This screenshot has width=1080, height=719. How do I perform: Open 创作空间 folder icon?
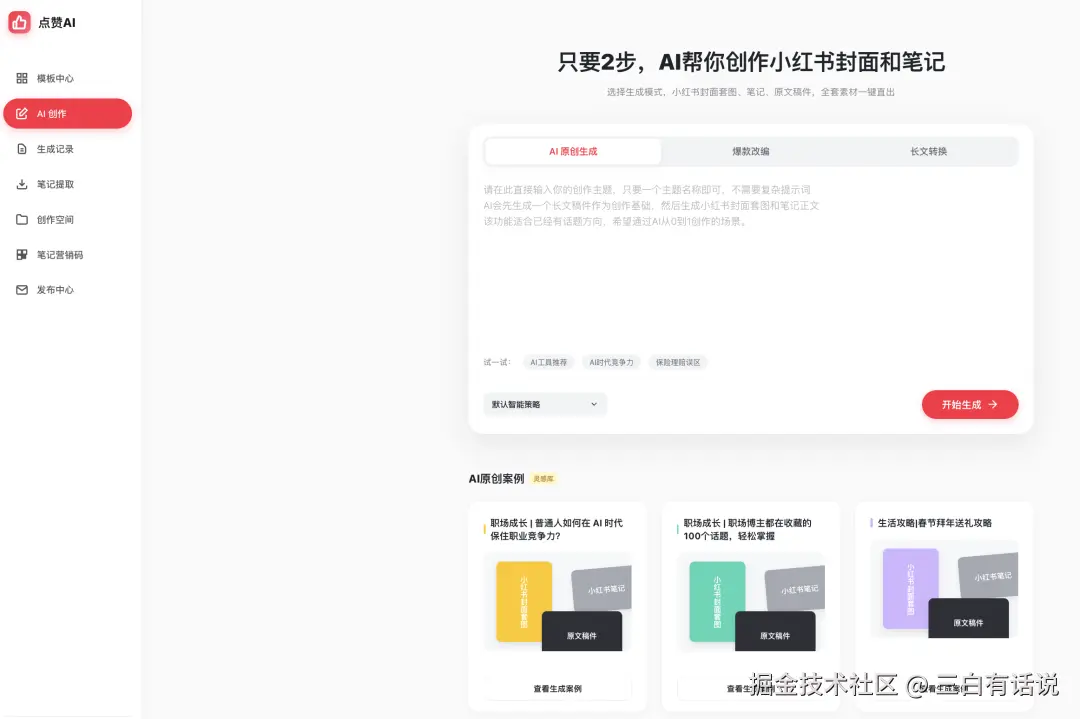(21, 219)
